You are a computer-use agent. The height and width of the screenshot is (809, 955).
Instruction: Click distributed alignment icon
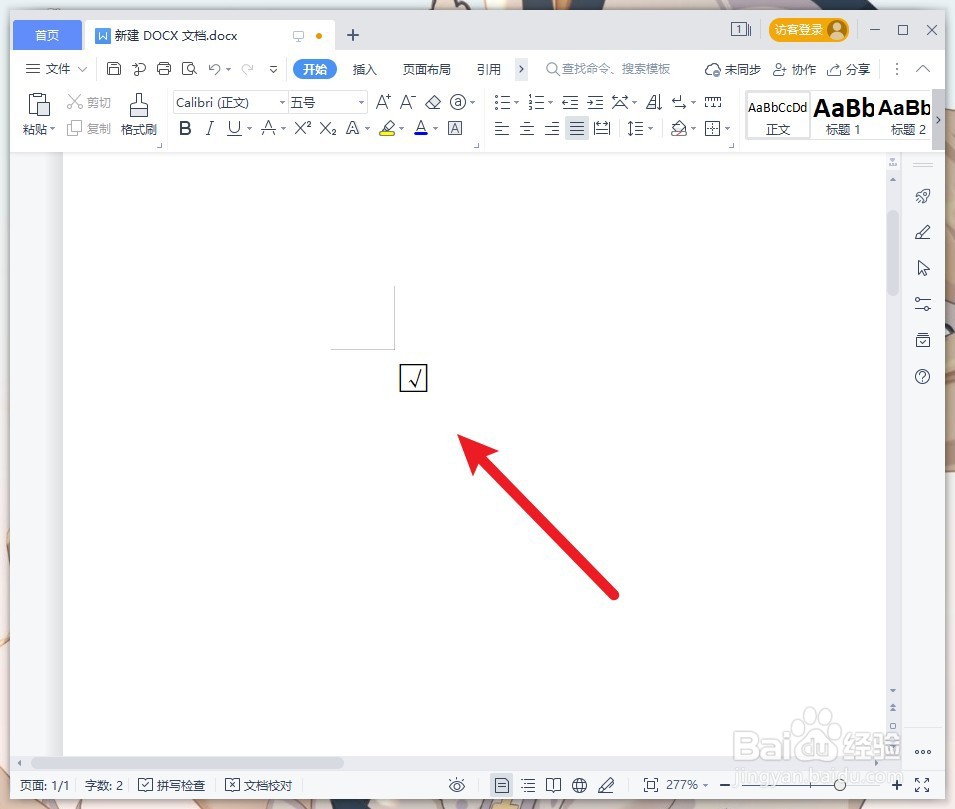pos(602,129)
